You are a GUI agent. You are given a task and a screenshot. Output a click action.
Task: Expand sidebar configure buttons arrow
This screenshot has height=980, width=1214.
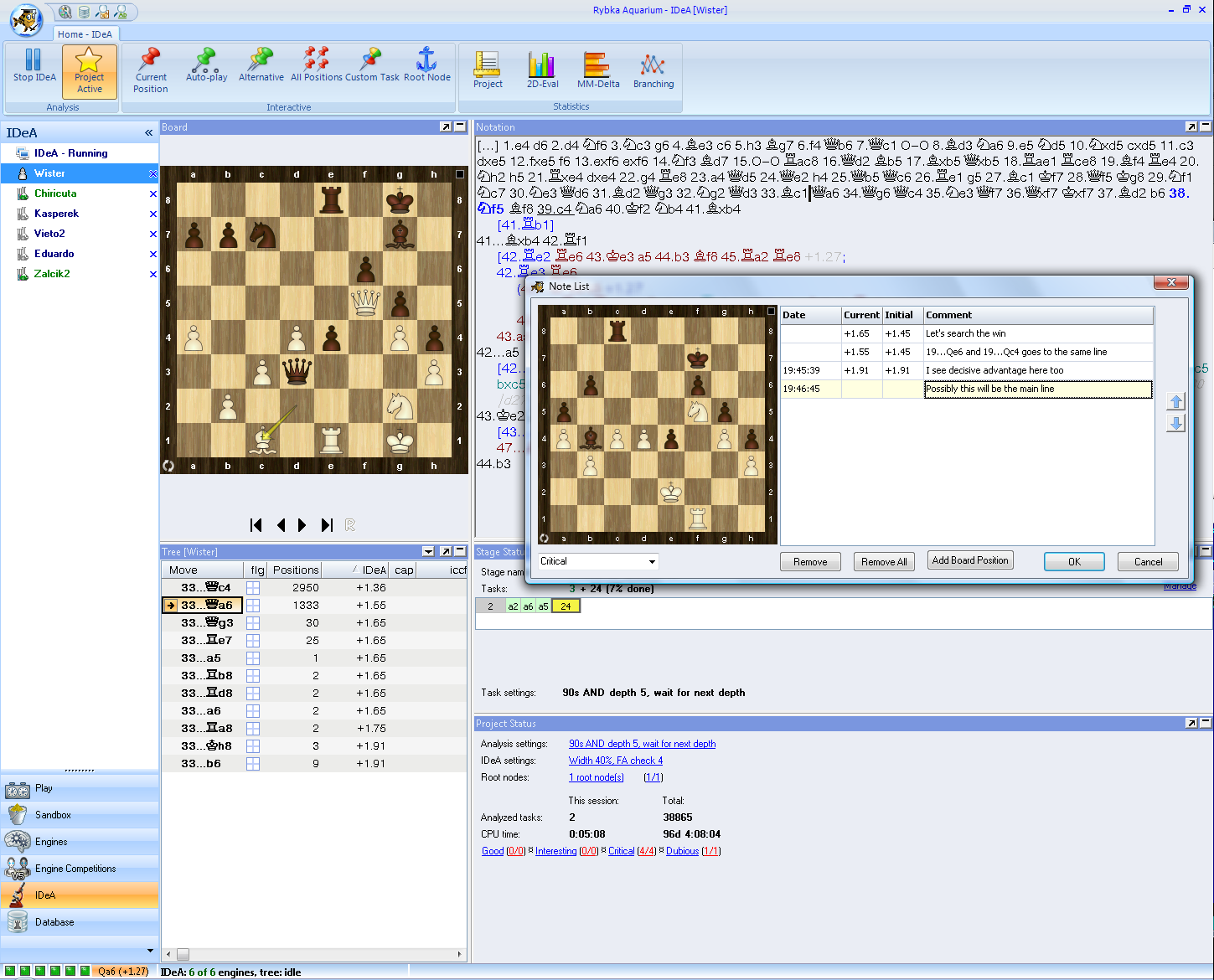coord(150,951)
